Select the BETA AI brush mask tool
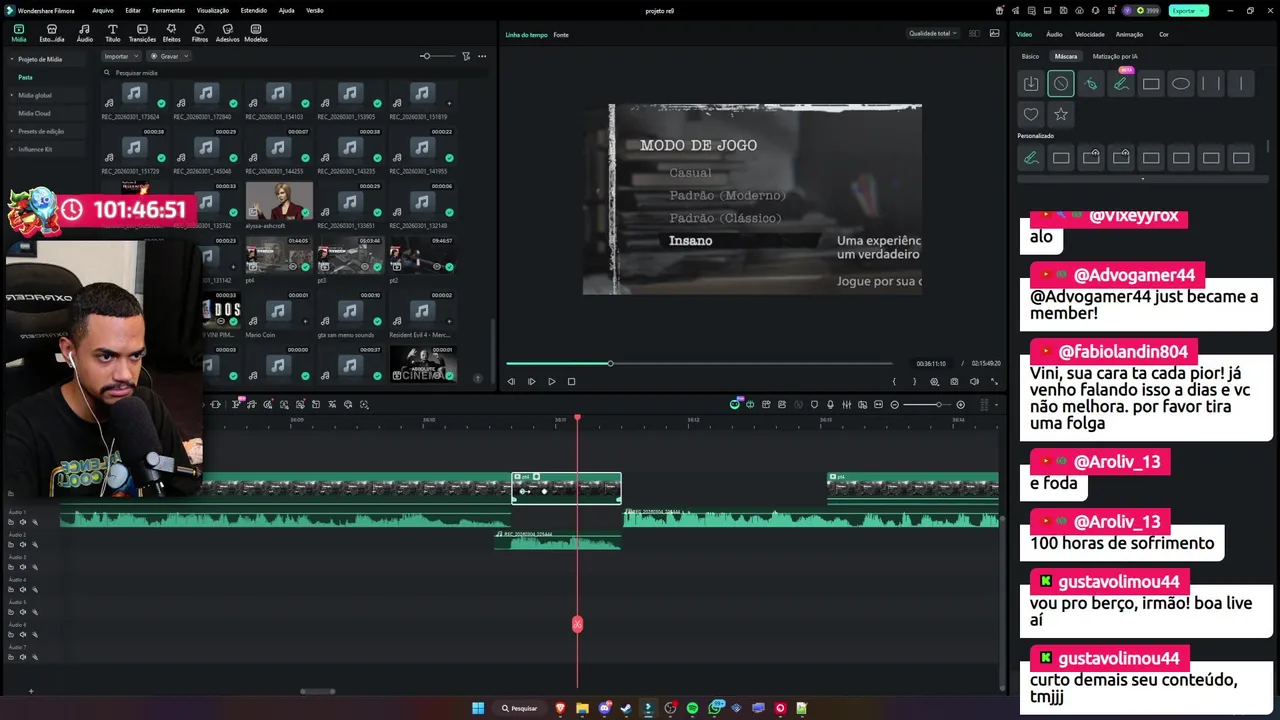 (1121, 84)
